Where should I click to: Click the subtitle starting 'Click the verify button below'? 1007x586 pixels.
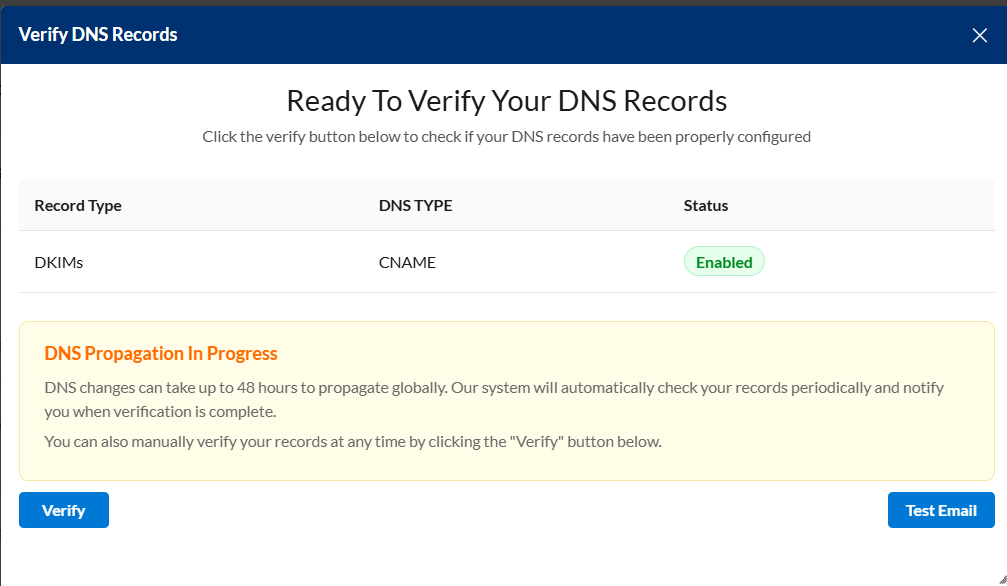coord(506,136)
